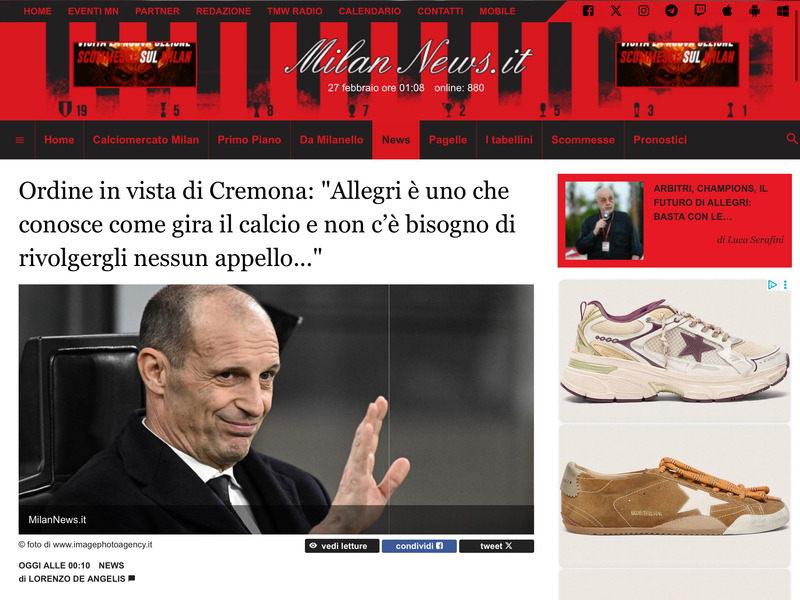This screenshot has height=600, width=800.
Task: Open the Apple app icon
Action: pyautogui.click(x=727, y=11)
